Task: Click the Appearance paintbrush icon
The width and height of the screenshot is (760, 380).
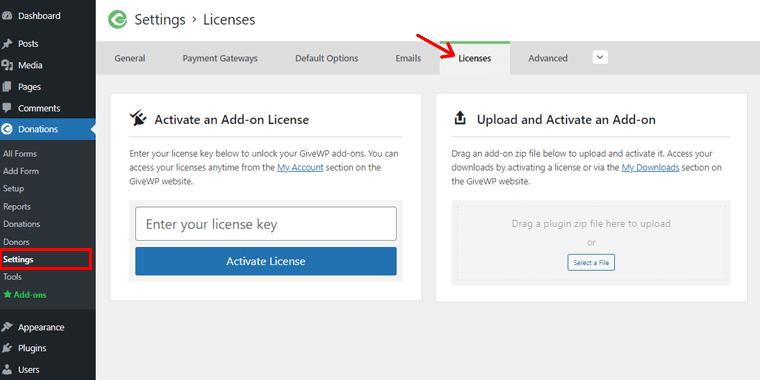Action: tap(7, 327)
